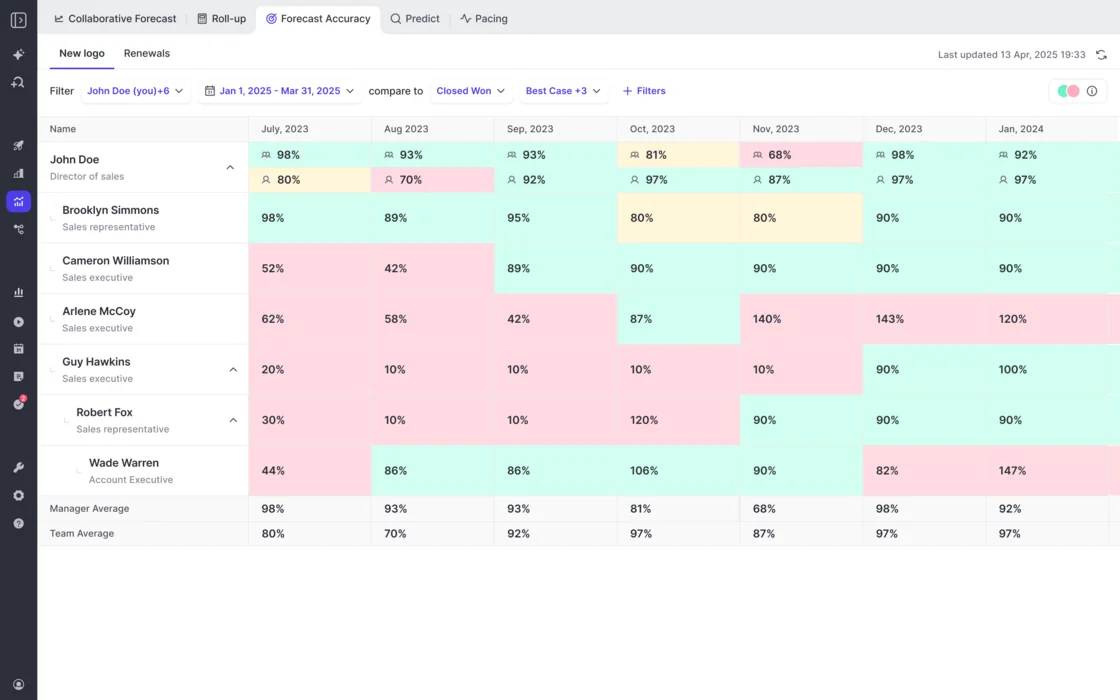Screen dimensions: 1120x700
Task: Click the Manager Average row label
Action: click(89, 509)
